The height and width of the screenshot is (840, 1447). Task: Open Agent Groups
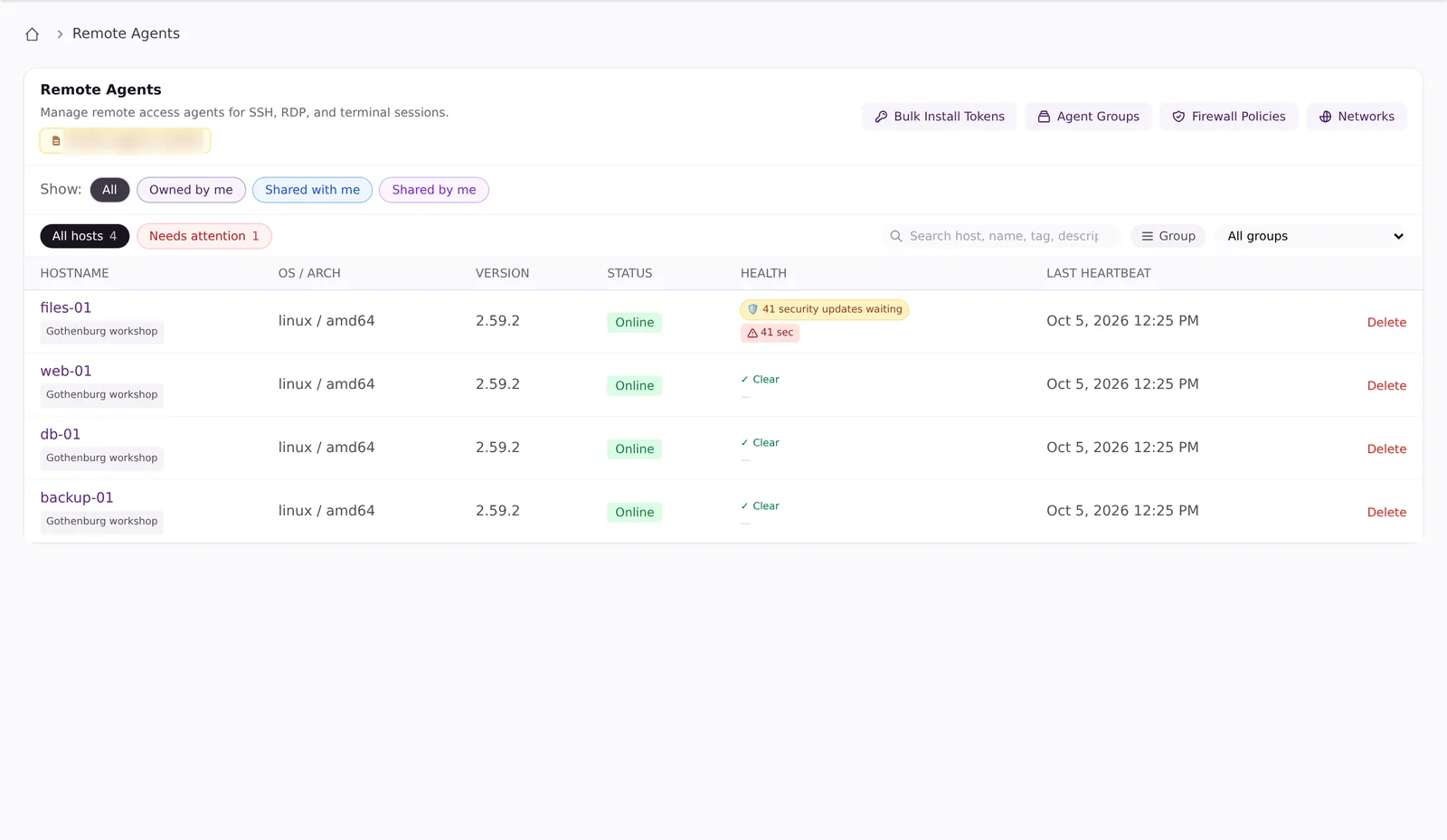[x=1088, y=117]
